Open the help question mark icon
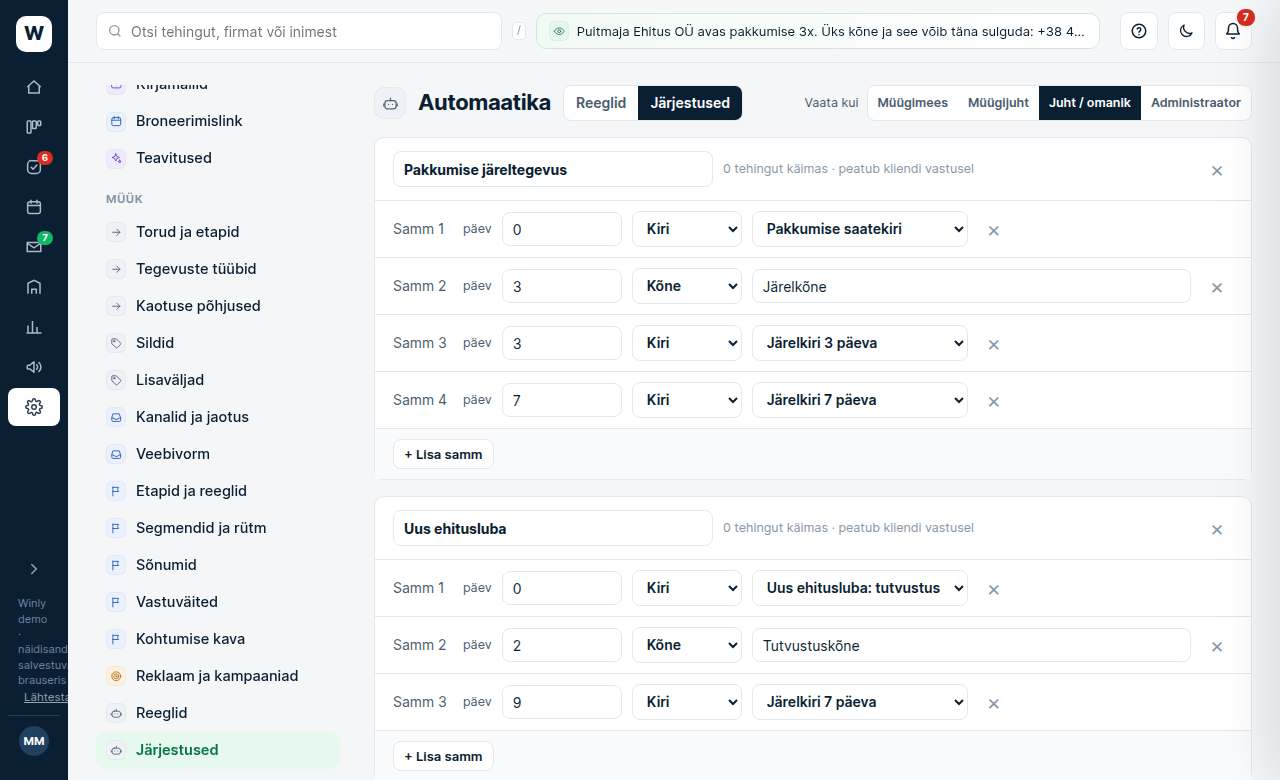 pyautogui.click(x=1138, y=31)
